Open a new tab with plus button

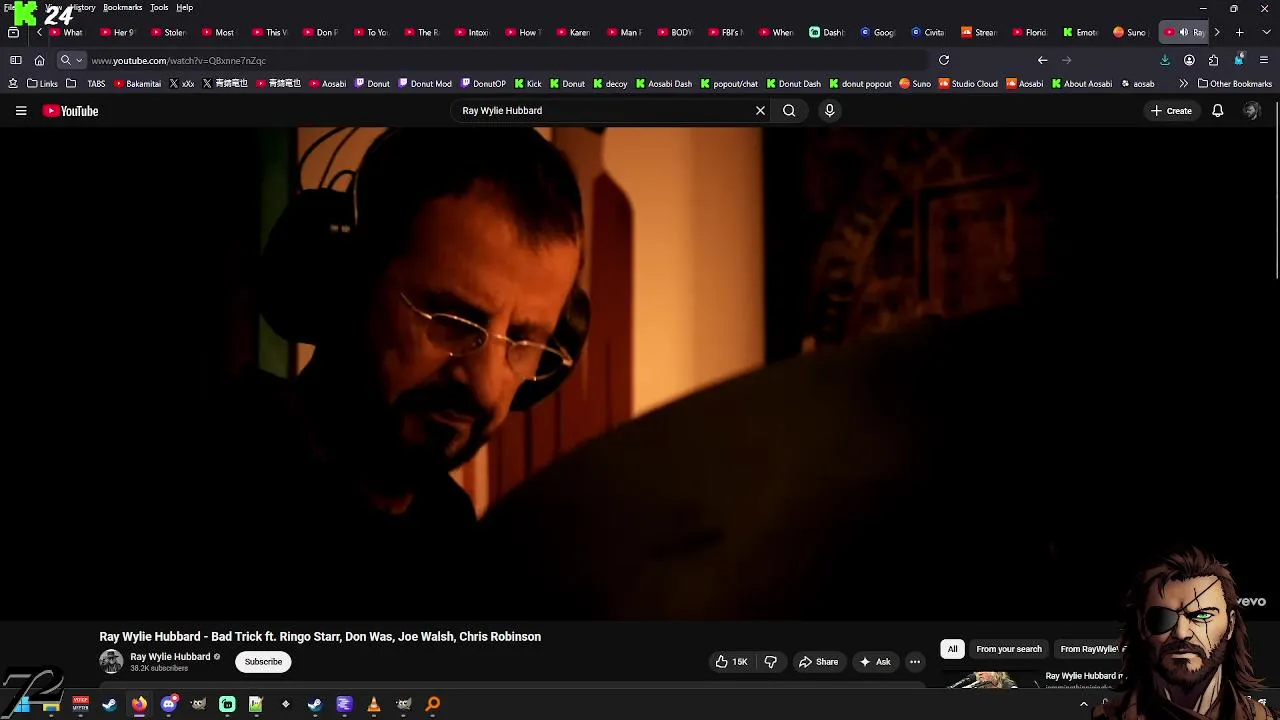click(1239, 32)
